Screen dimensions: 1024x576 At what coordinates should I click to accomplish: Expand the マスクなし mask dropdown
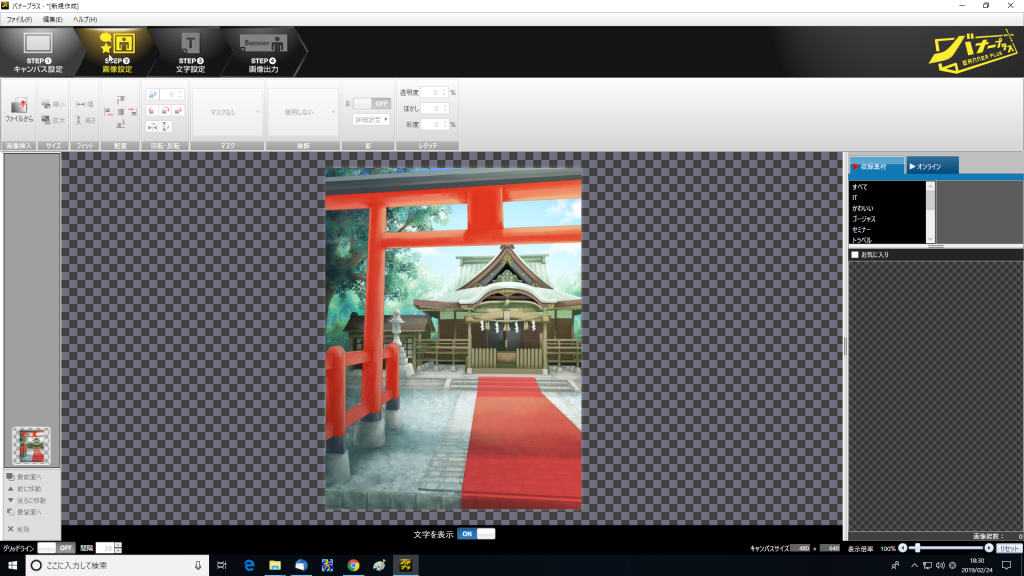coord(228,114)
